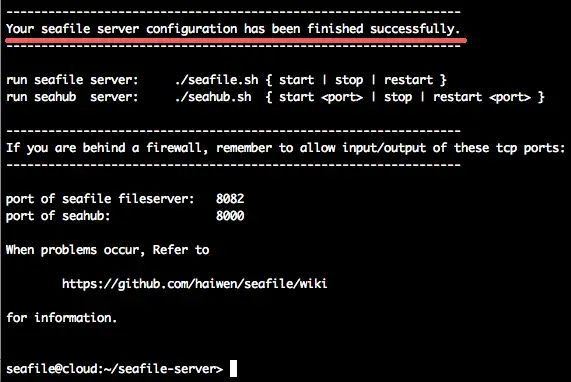Click the seafile@cloud shell prompt text
This screenshot has width=571, height=382.
[114, 369]
